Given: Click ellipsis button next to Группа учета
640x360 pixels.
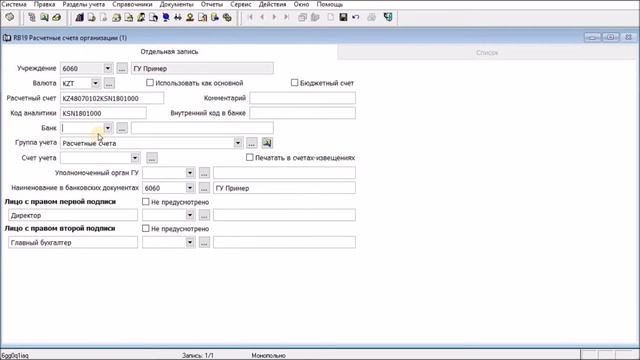Looking at the screenshot, I should (252, 143).
